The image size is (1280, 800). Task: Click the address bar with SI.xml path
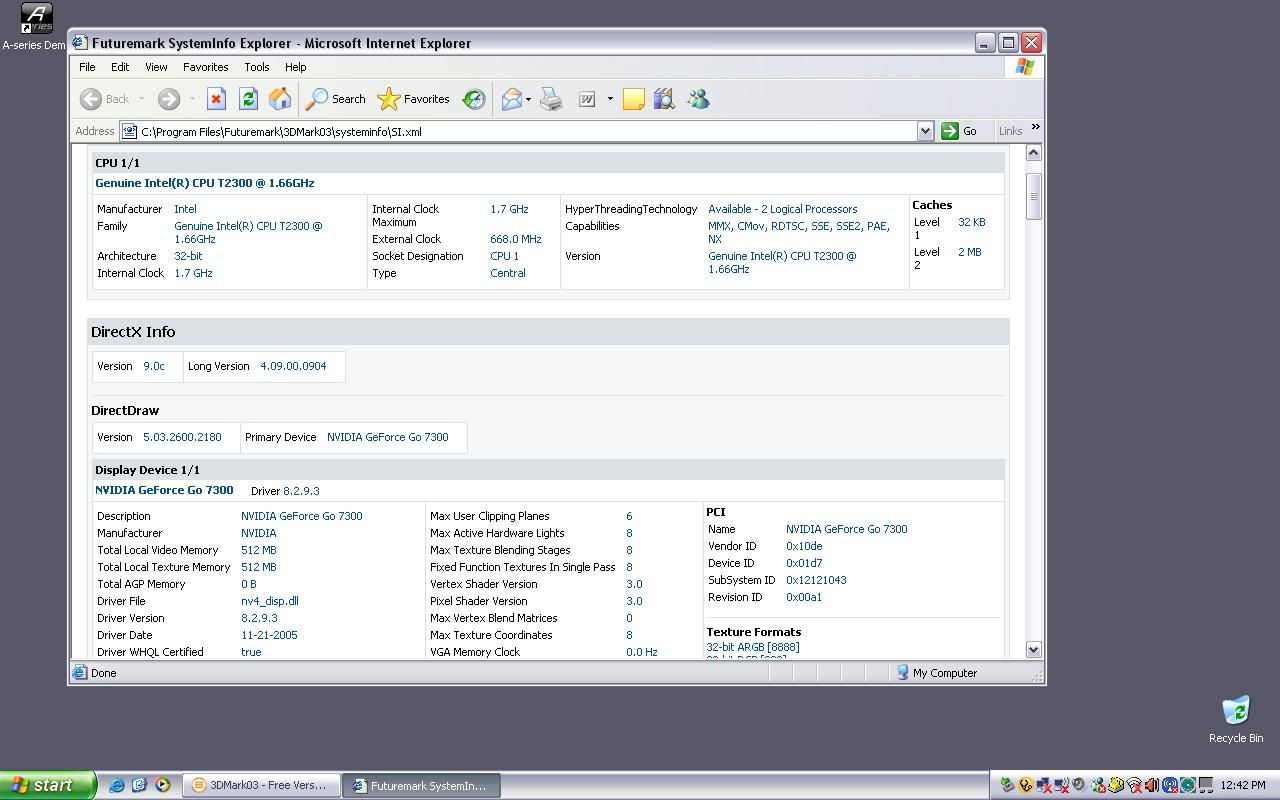coord(527,131)
